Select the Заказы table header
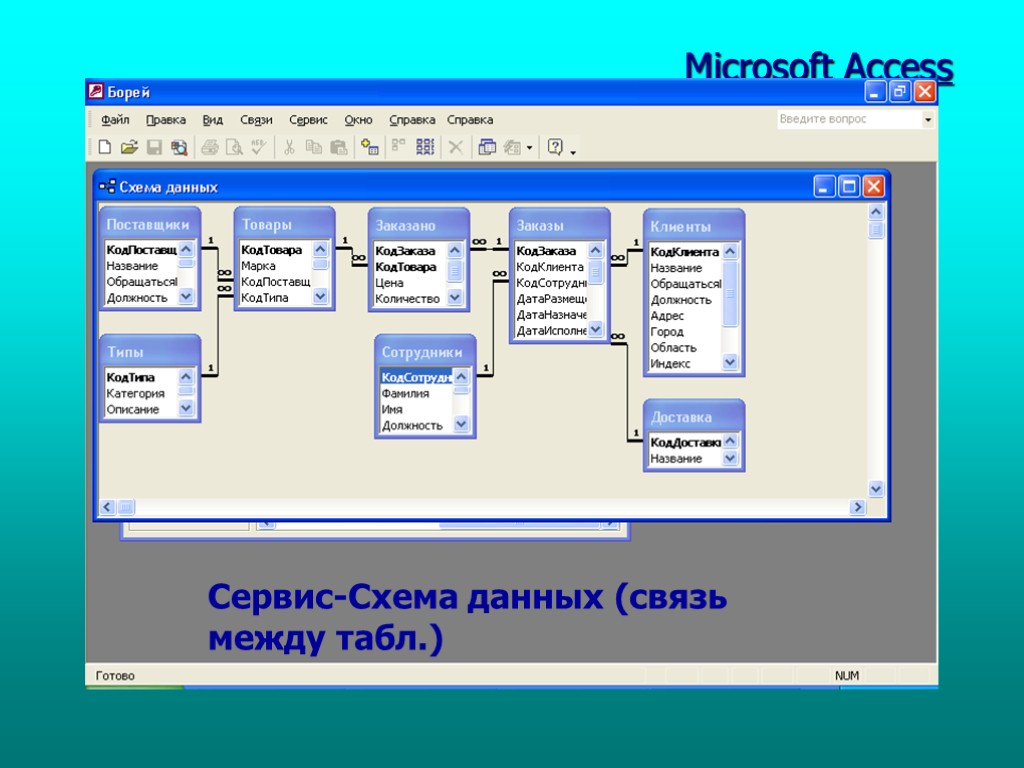1024x768 pixels. (560, 225)
